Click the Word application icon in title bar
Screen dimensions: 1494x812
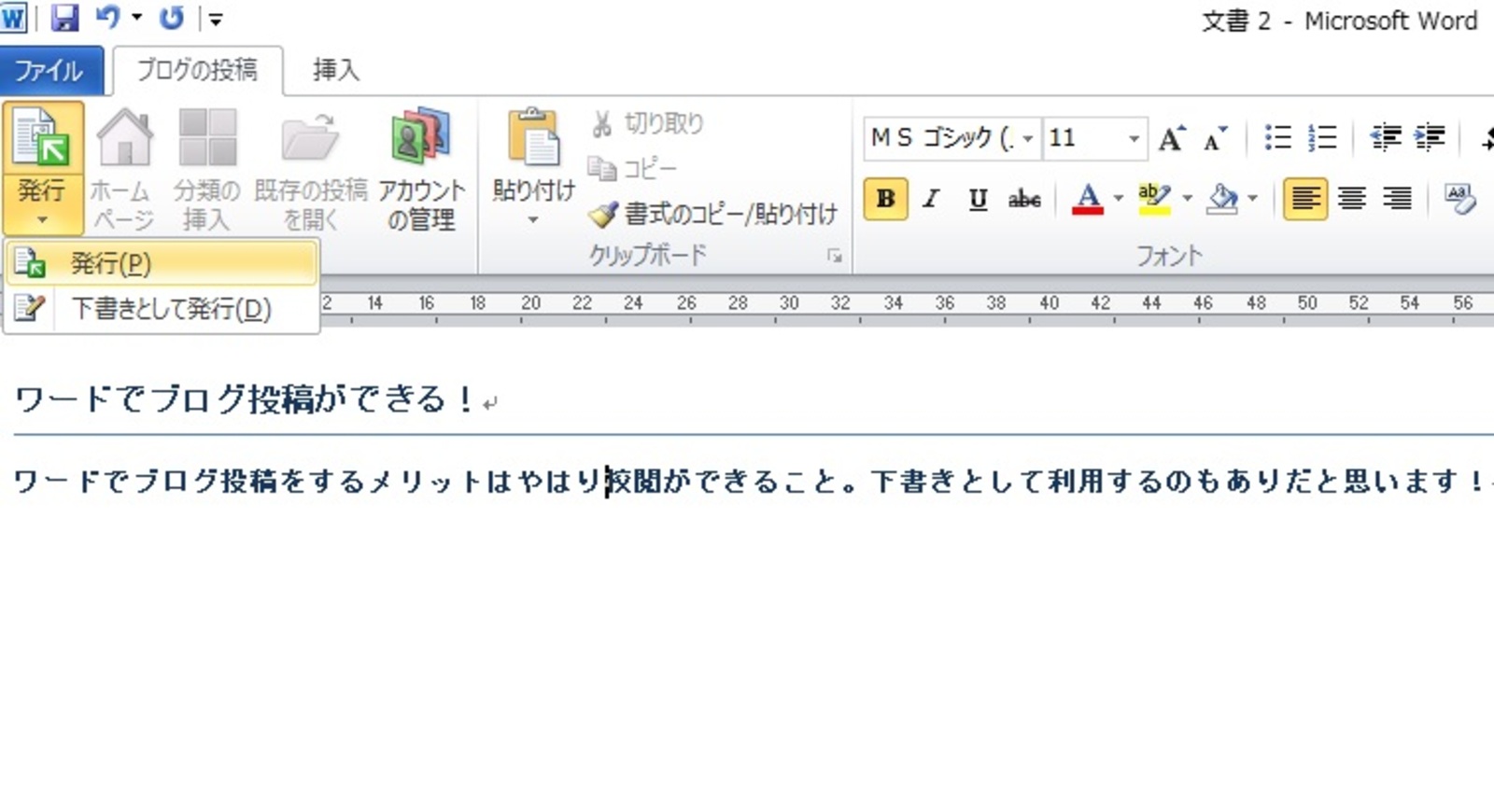[13, 18]
